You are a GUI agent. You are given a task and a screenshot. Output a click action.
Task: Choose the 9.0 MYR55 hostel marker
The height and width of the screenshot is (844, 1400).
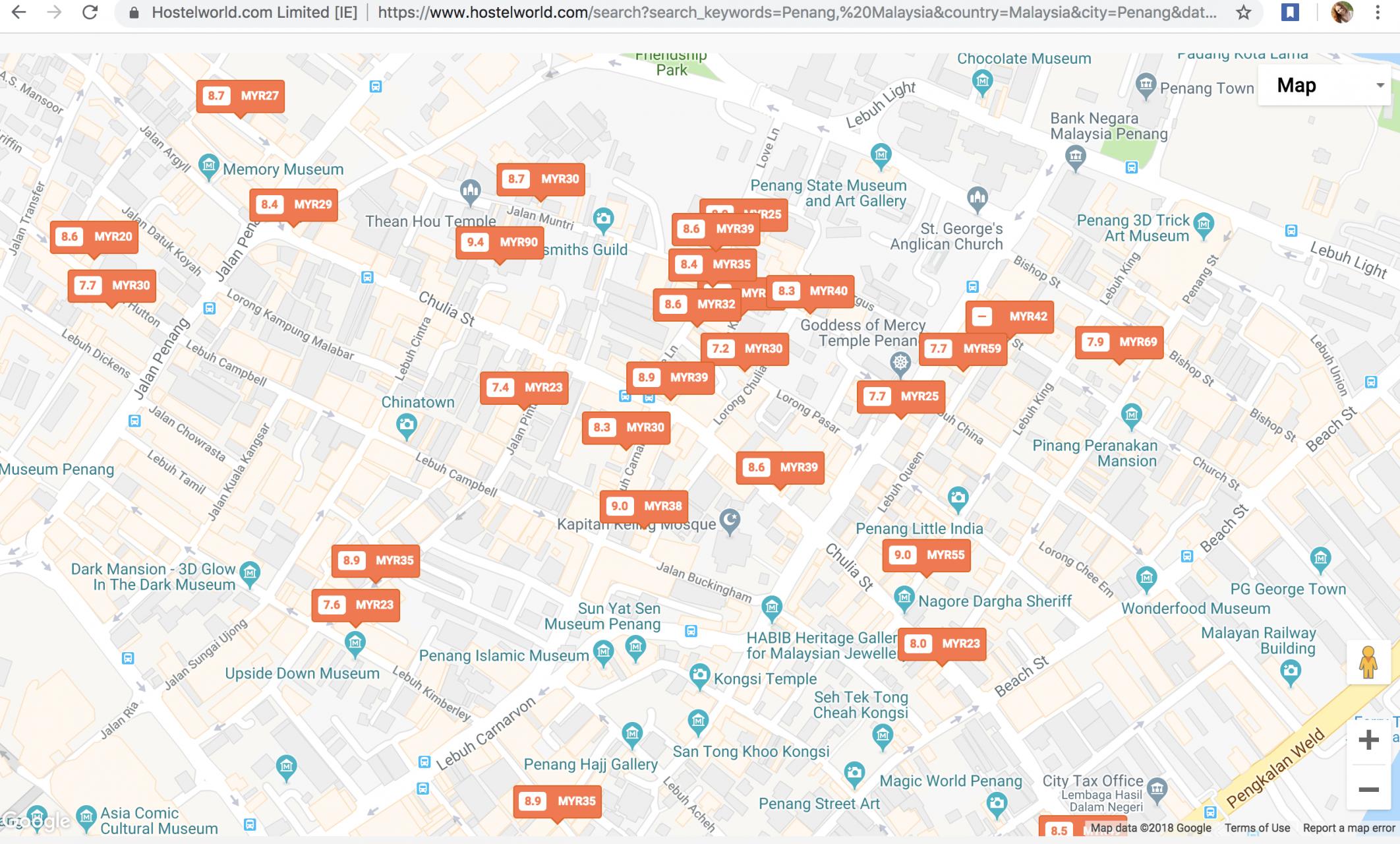pos(926,555)
